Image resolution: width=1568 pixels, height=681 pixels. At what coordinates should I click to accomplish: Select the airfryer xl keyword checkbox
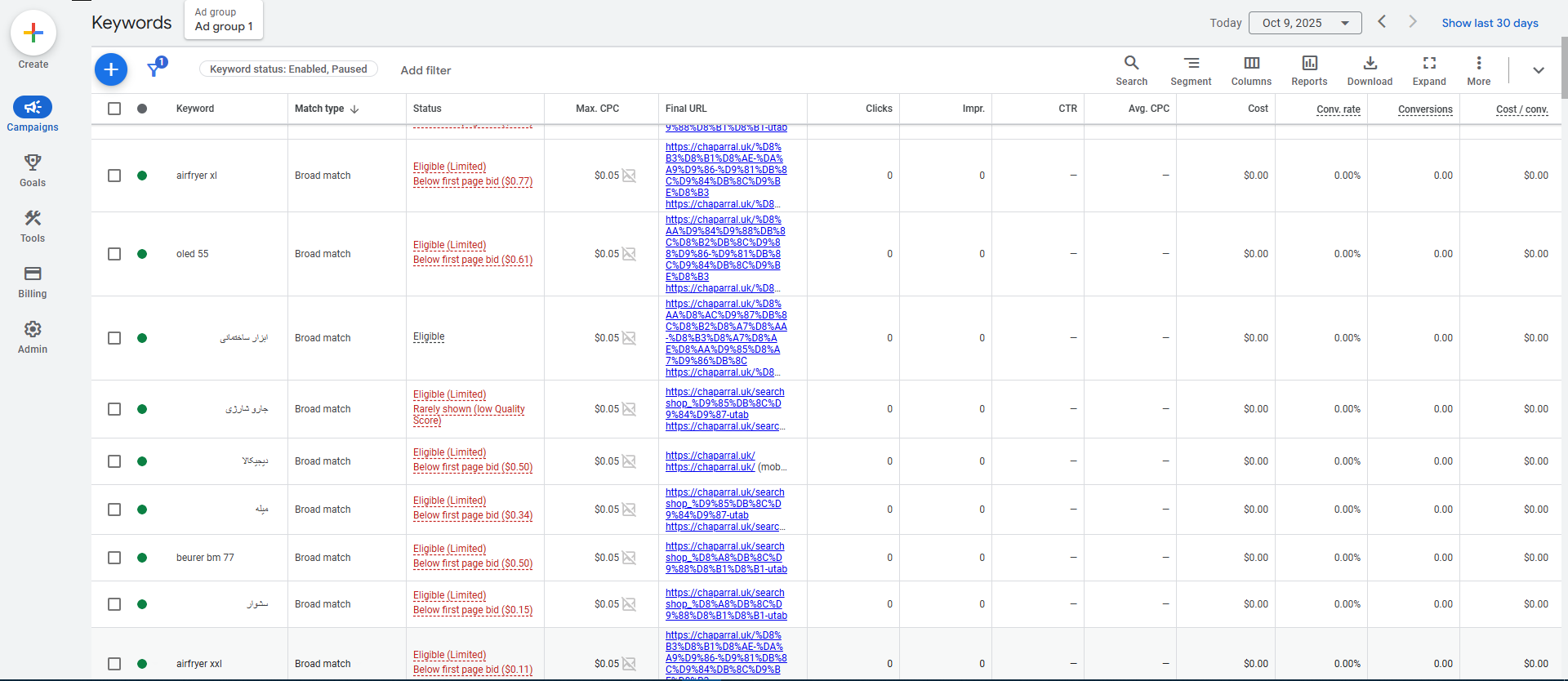click(114, 176)
